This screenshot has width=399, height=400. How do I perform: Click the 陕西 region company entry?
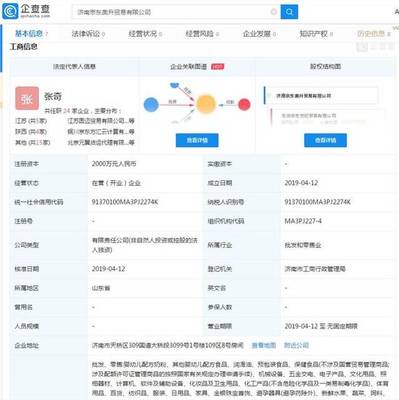point(101,132)
